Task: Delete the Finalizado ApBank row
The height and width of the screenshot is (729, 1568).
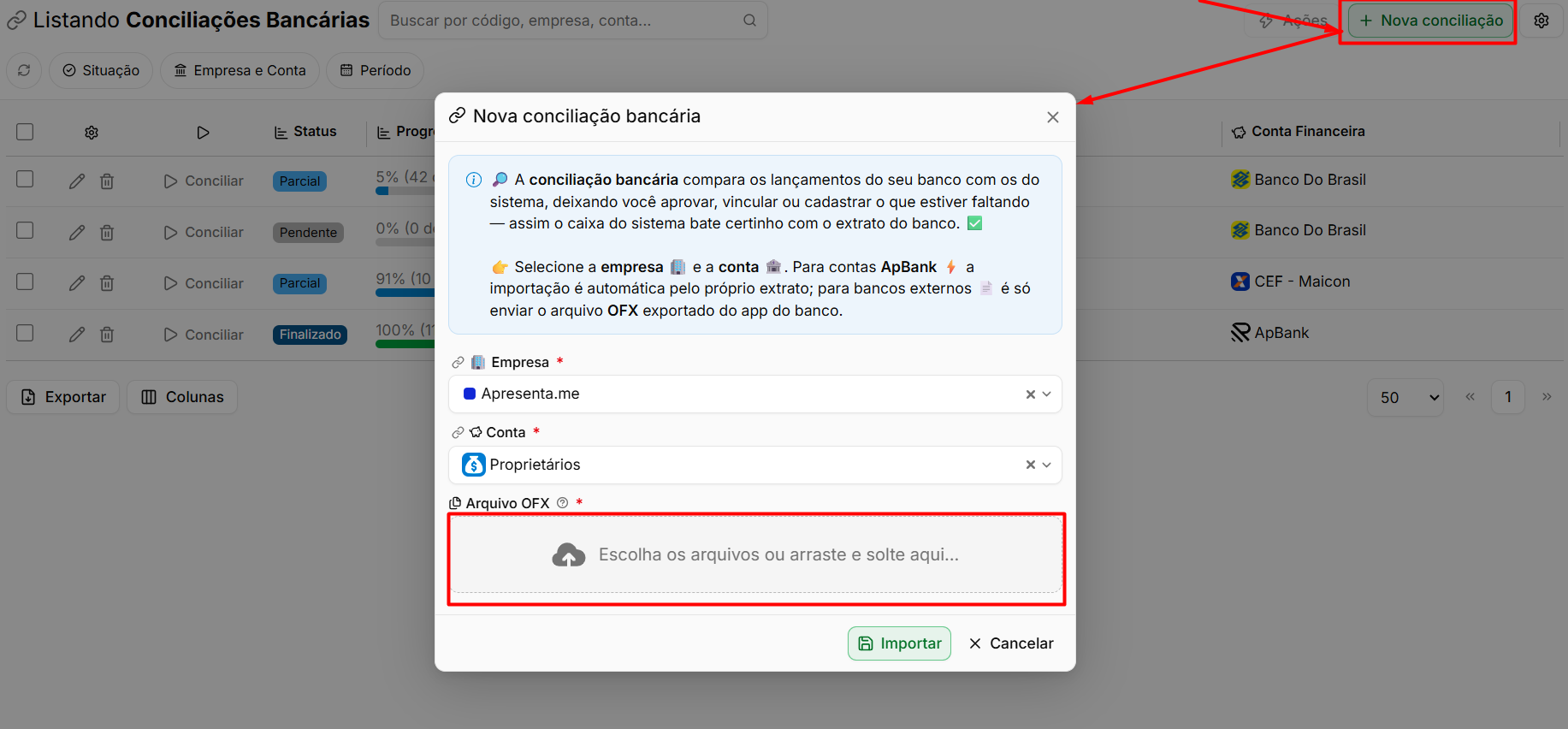Action: point(107,335)
